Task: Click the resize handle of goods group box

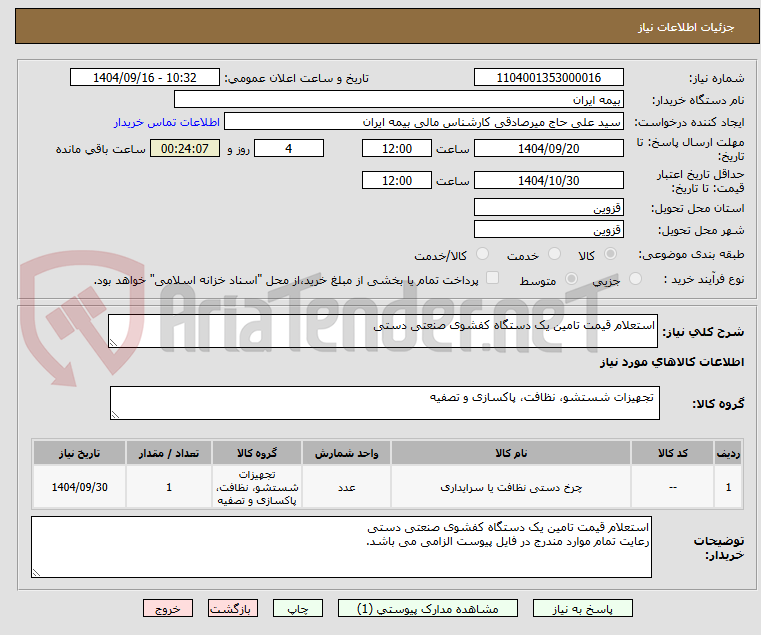Action: [116, 415]
